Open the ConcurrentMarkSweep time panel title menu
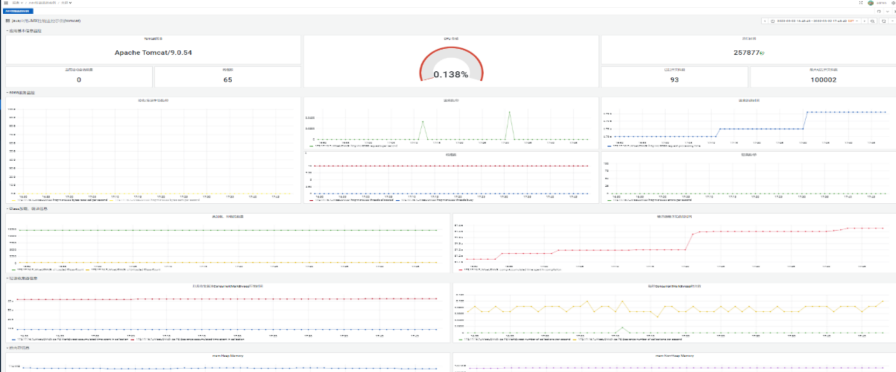The image size is (896, 372). [227, 286]
